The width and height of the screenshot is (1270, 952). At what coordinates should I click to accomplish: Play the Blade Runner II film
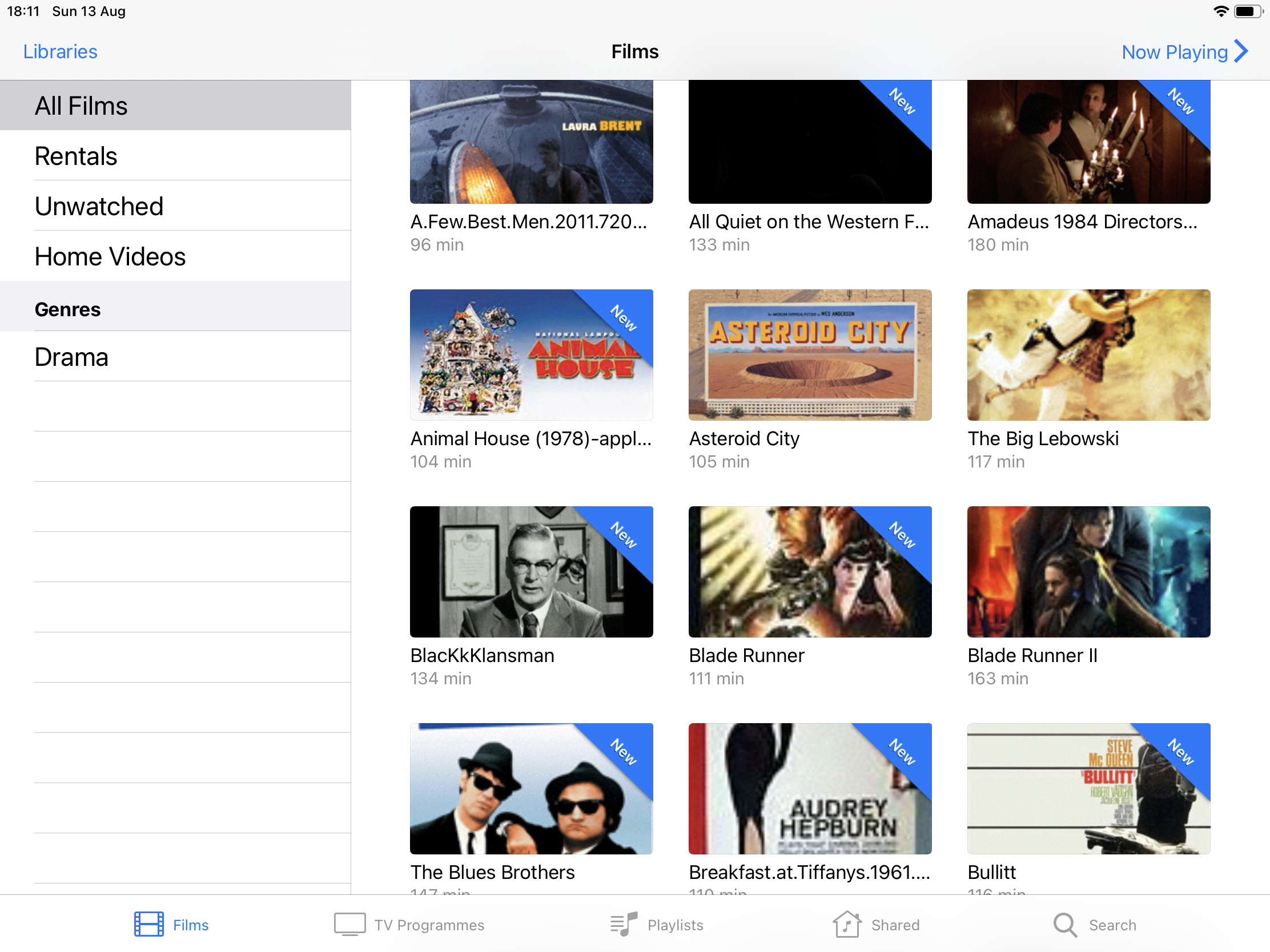tap(1088, 571)
